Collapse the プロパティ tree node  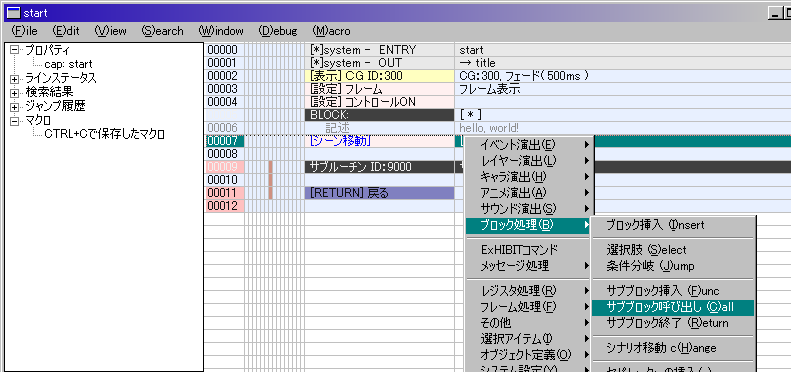click(14, 50)
